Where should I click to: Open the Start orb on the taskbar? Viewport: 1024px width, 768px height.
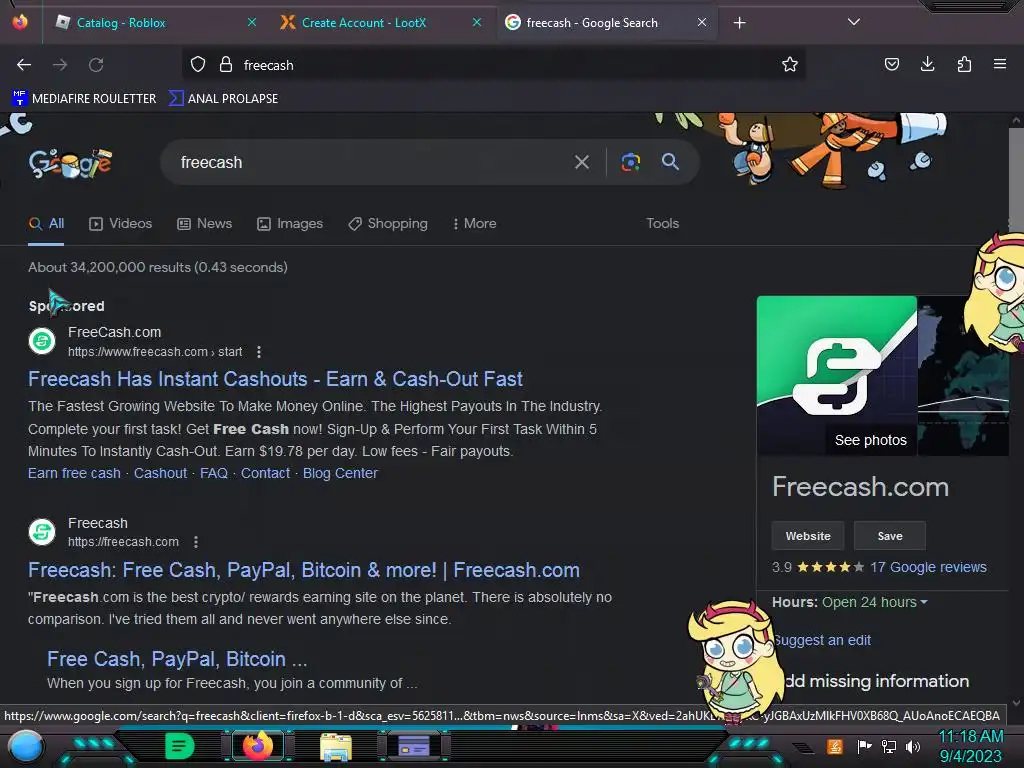(x=26, y=746)
